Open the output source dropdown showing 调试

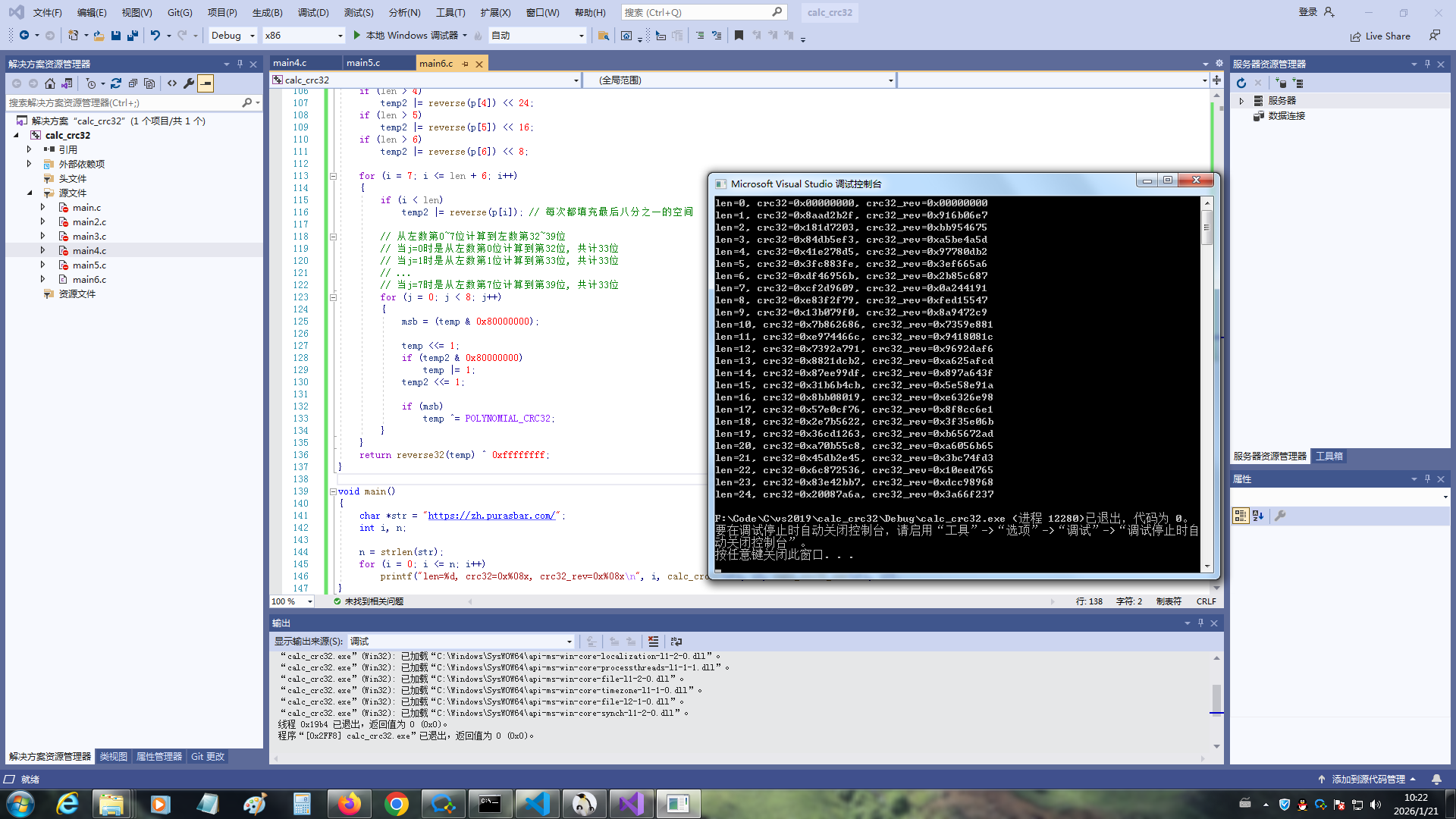[460, 642]
